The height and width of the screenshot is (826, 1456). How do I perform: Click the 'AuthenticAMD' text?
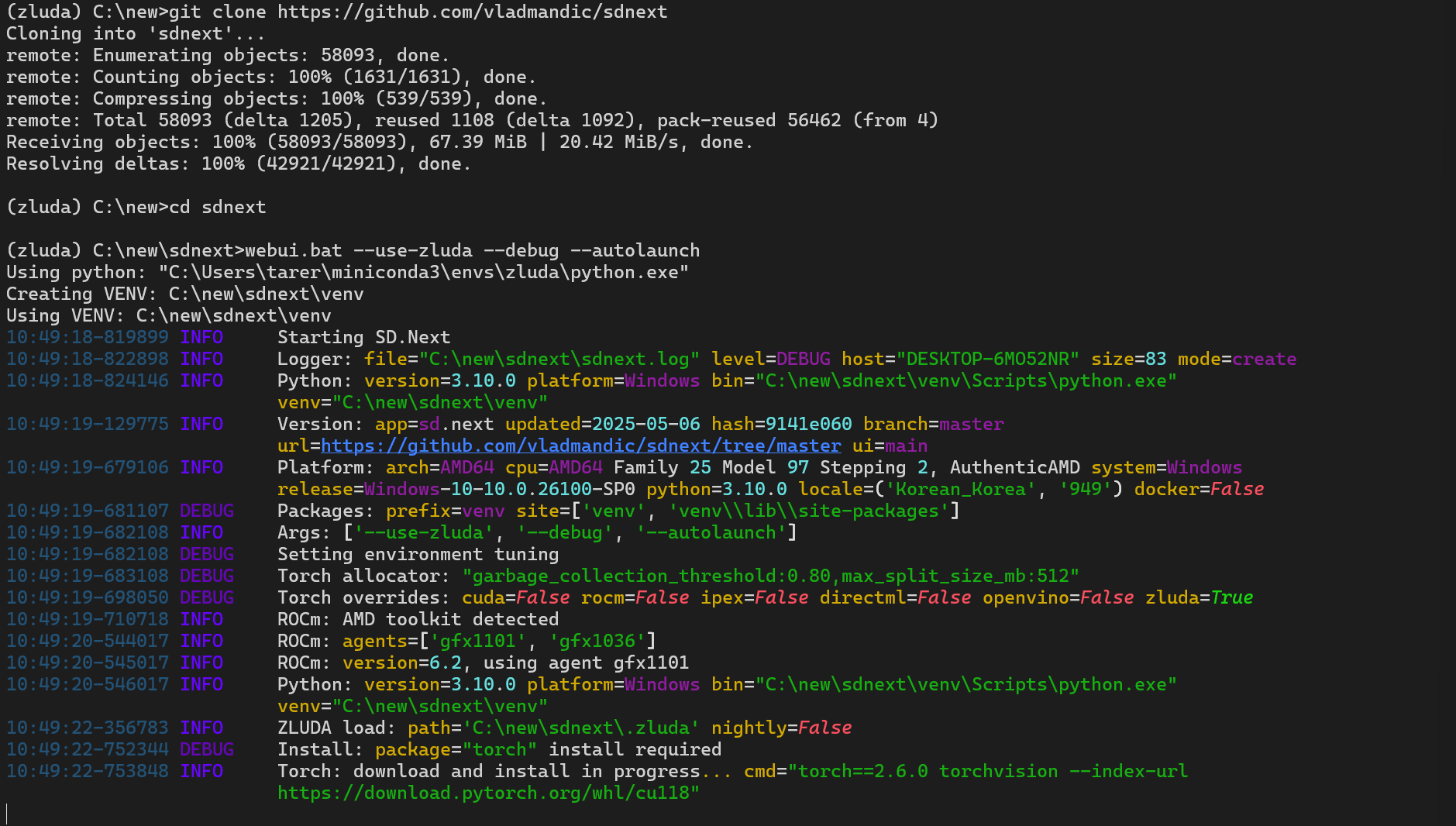pyautogui.click(x=1015, y=468)
